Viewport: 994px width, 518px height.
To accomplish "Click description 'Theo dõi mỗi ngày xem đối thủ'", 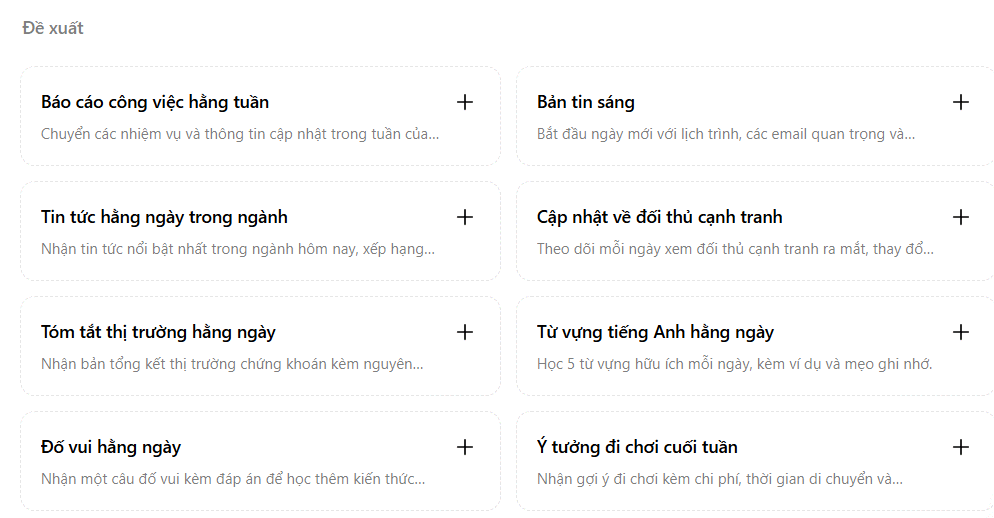I will click(x=735, y=249).
